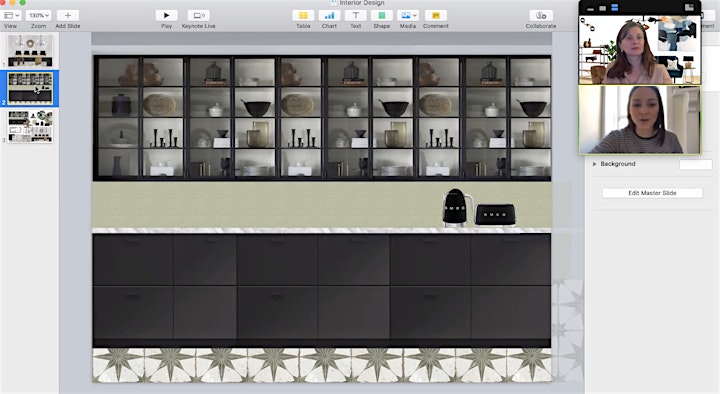
Task: Select slide 1 thumbnail in navigator
Action: pos(30,51)
